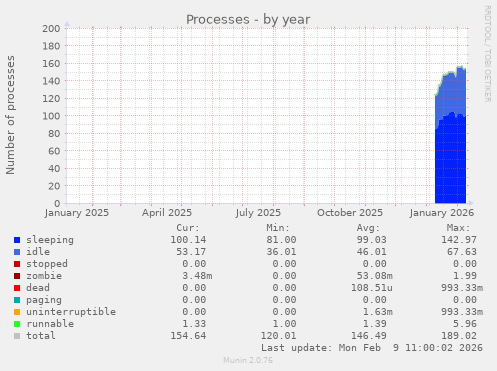Click the 100 y-axis tick label
The height and width of the screenshot is (371, 497).
(x=51, y=116)
